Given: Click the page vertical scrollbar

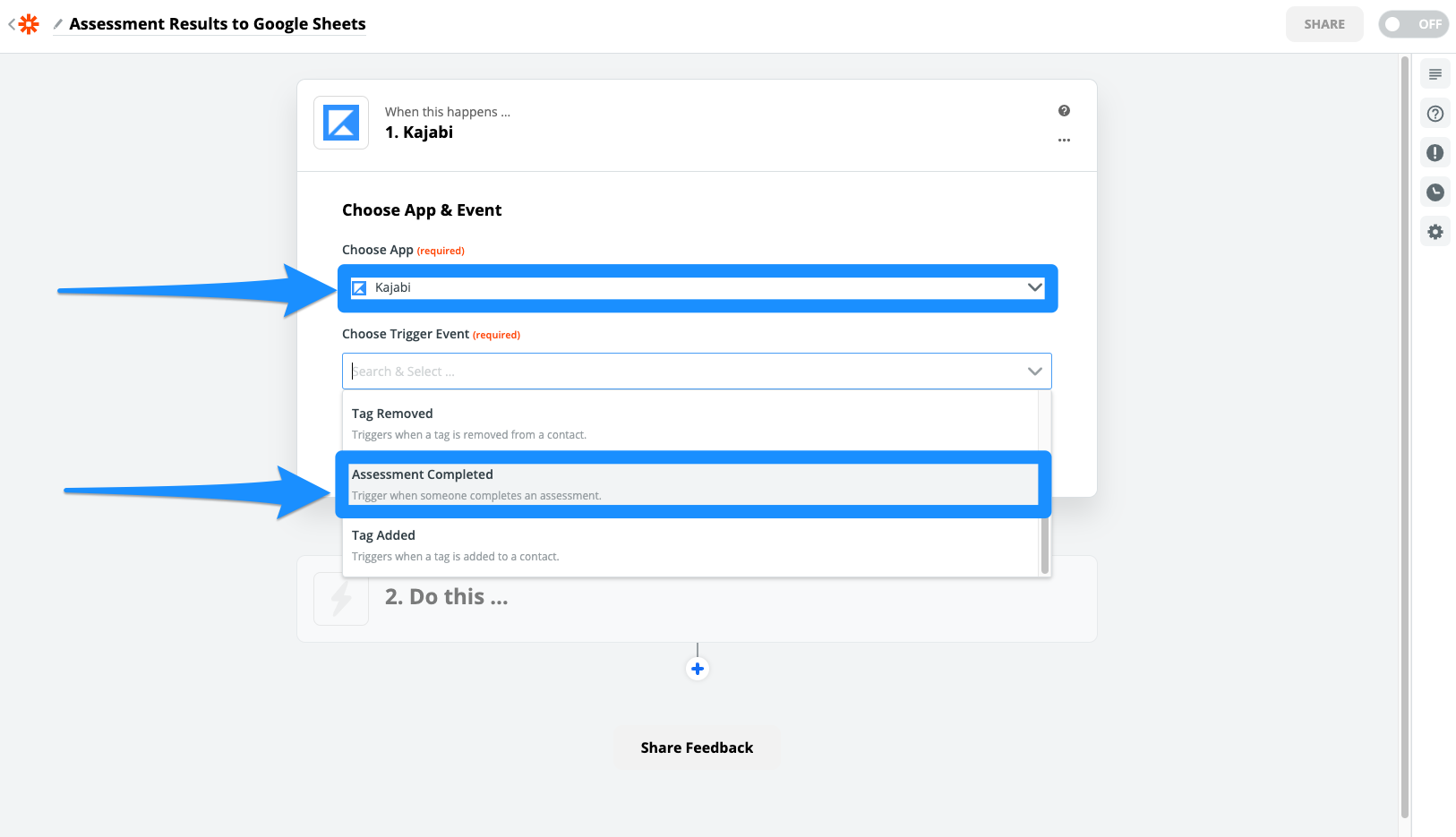Looking at the screenshot, I should [1405, 437].
